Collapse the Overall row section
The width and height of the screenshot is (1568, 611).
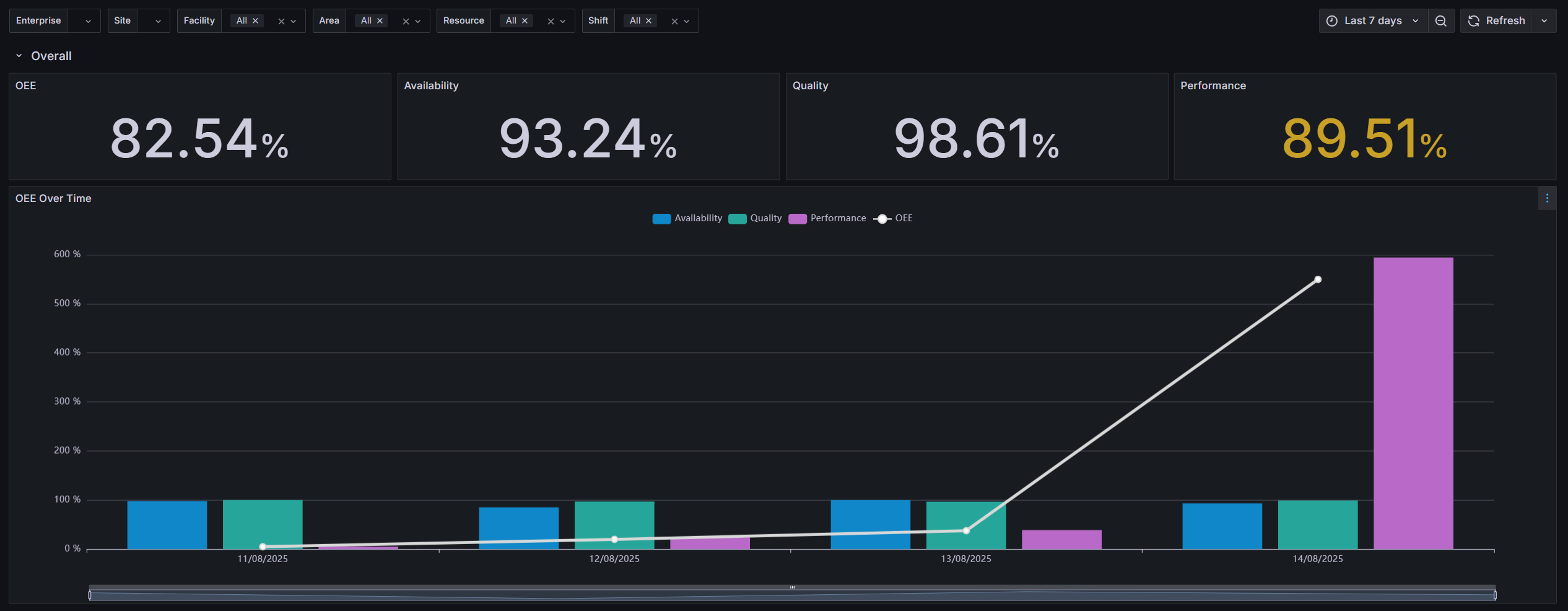pyautogui.click(x=19, y=56)
